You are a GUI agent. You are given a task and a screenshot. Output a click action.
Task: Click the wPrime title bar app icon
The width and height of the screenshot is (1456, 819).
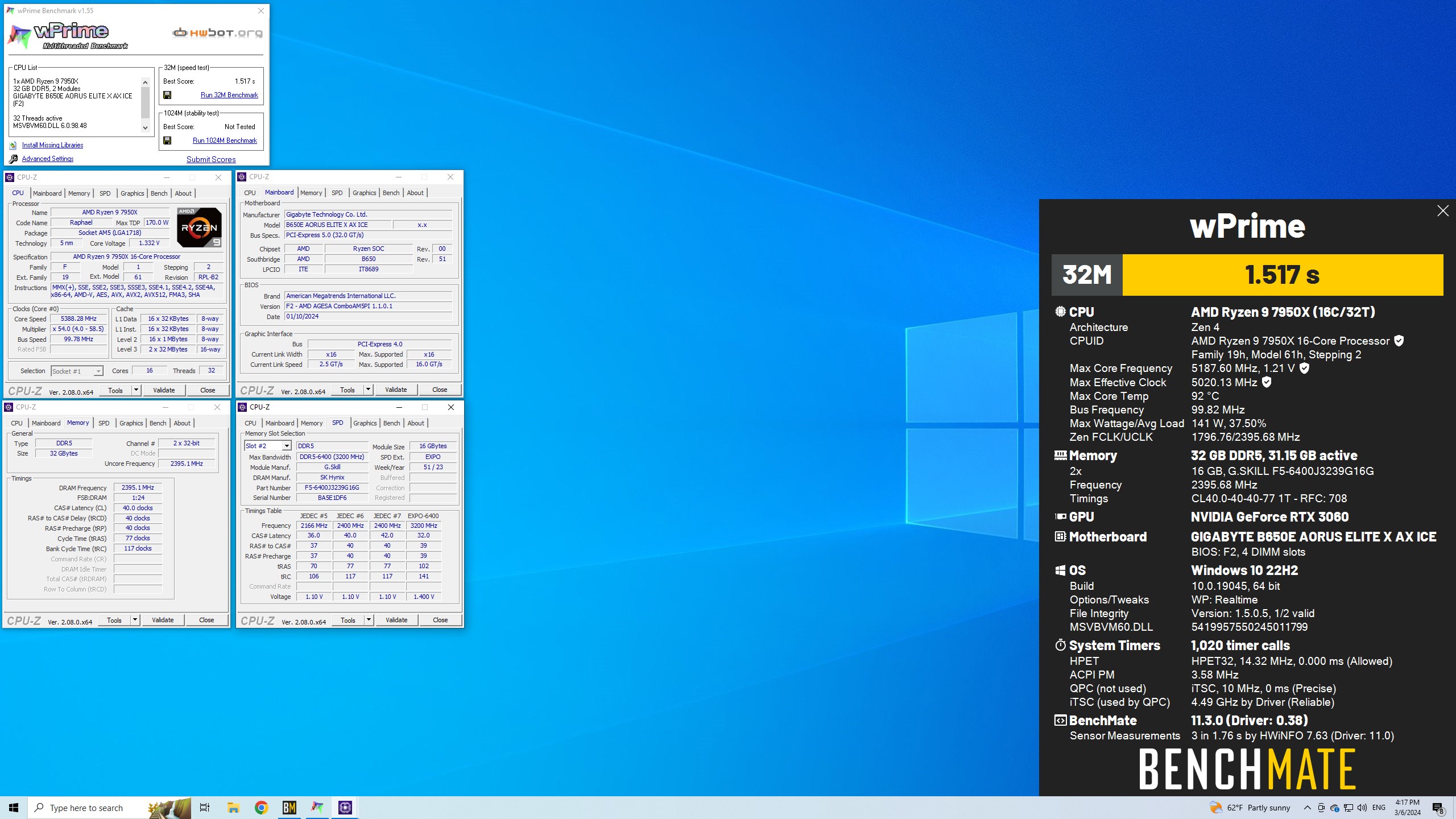(10, 10)
